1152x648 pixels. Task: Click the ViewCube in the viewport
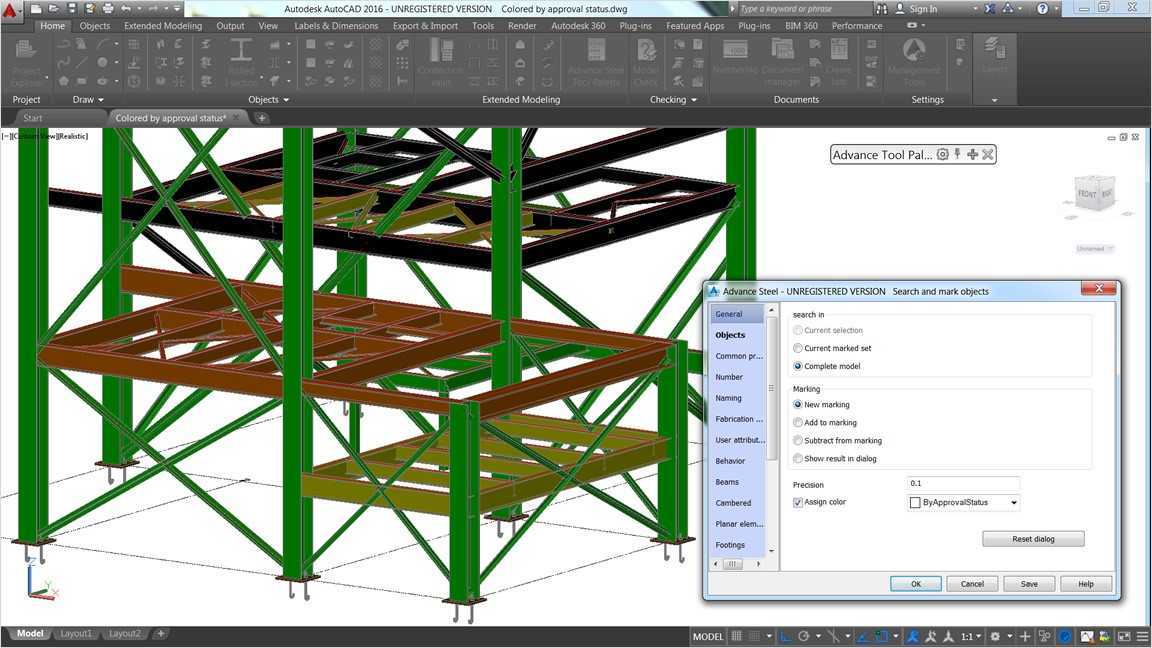pyautogui.click(x=1094, y=194)
